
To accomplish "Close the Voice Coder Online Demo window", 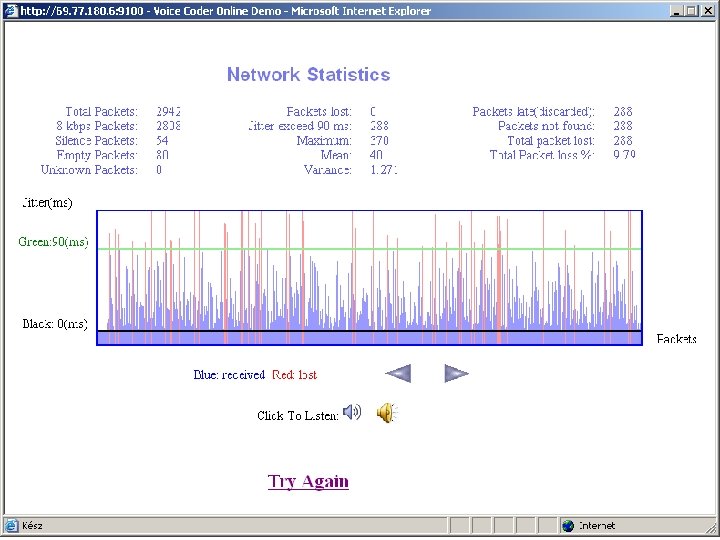I will pyautogui.click(x=708, y=11).
